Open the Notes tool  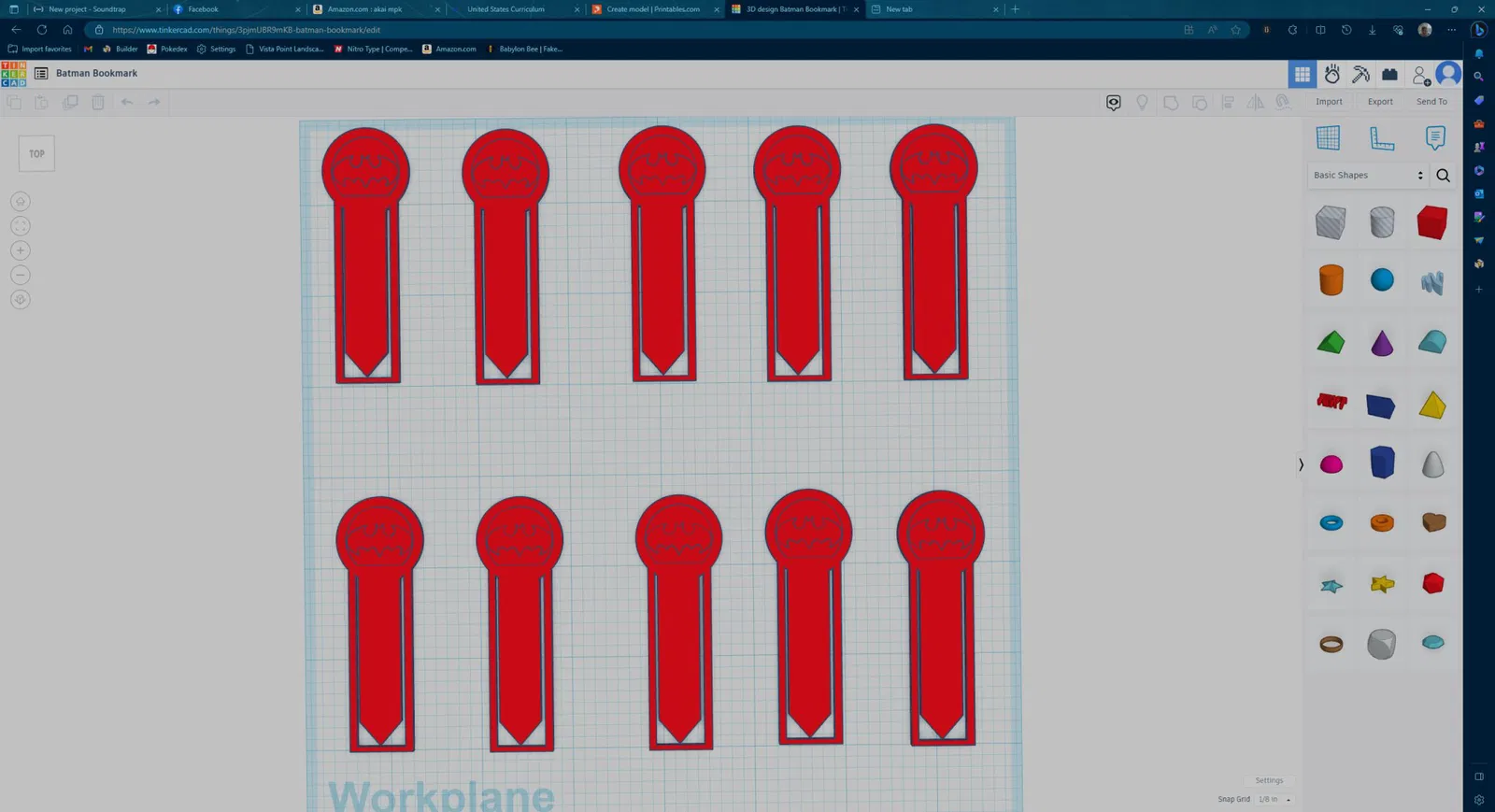[x=1435, y=137]
